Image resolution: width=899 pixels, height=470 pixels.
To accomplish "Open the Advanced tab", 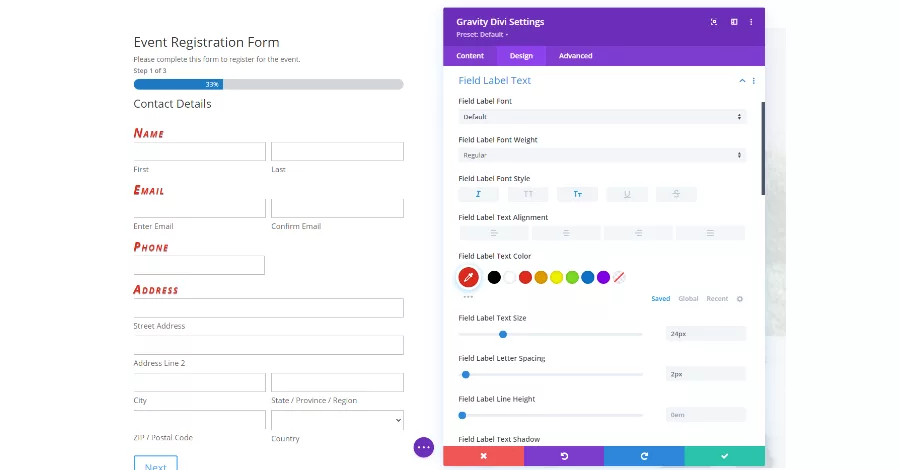I will [576, 56].
